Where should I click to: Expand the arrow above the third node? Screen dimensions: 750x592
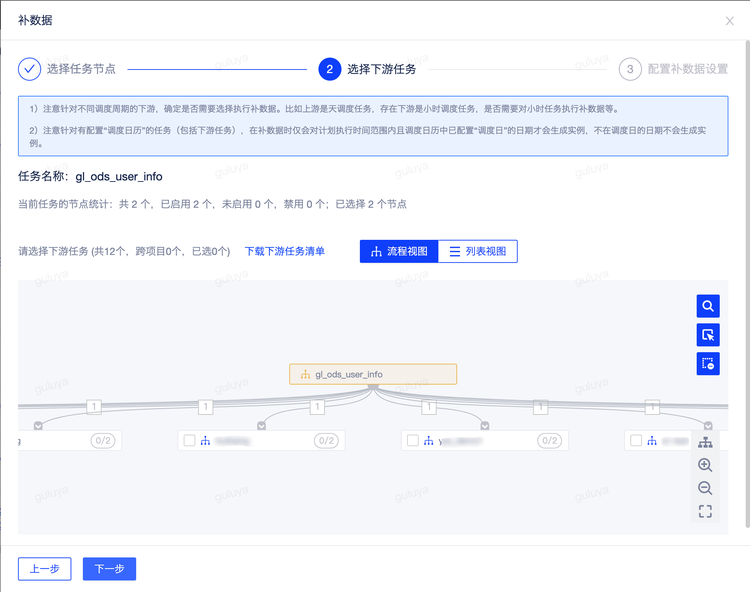[485, 425]
